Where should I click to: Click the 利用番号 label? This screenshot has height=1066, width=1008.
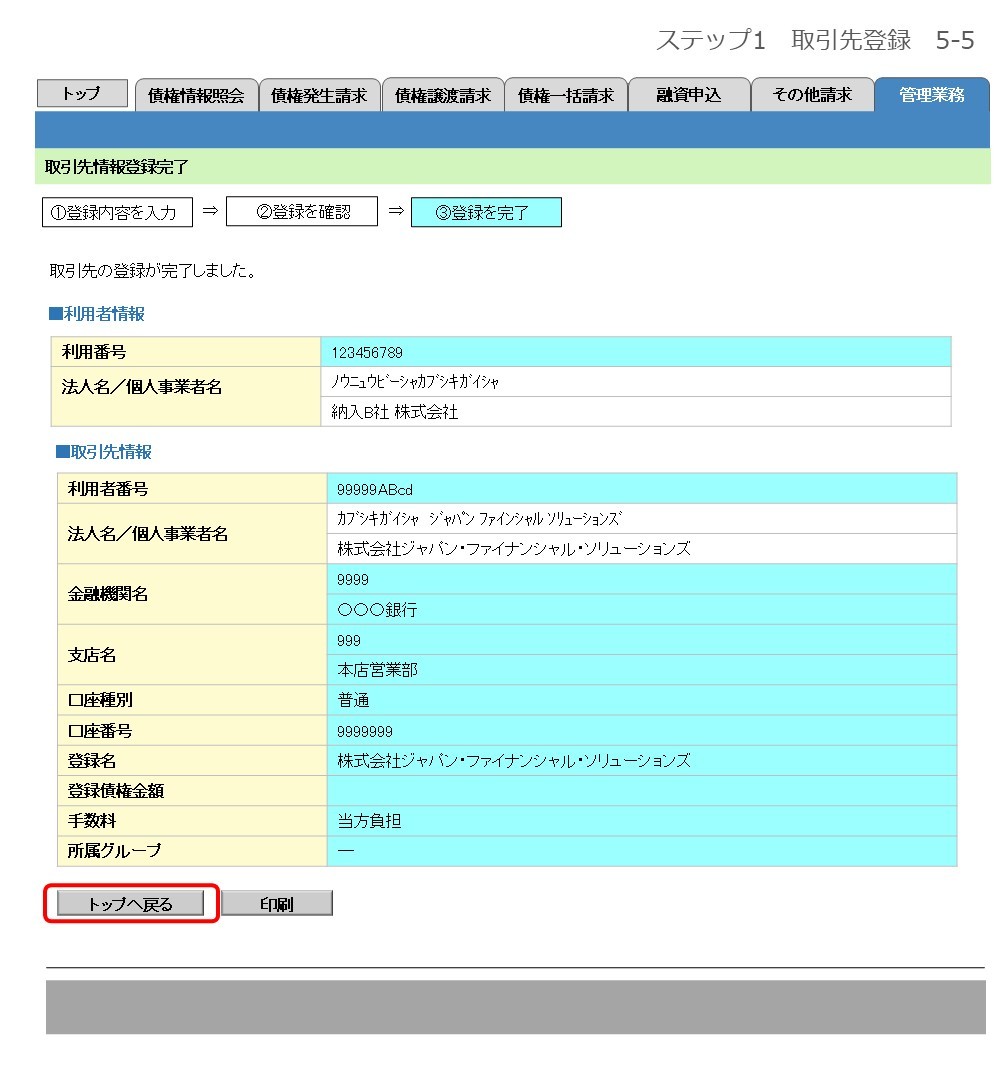click(x=94, y=352)
